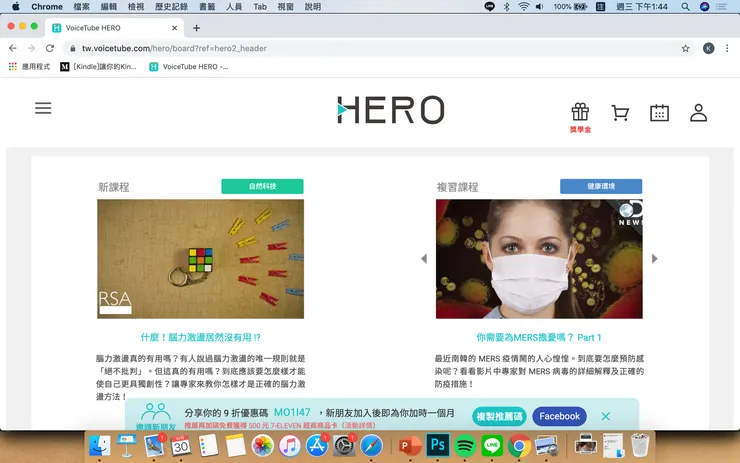Launch Siri from the menu bar
This screenshot has width=740, height=463.
pyautogui.click(x=705, y=7)
